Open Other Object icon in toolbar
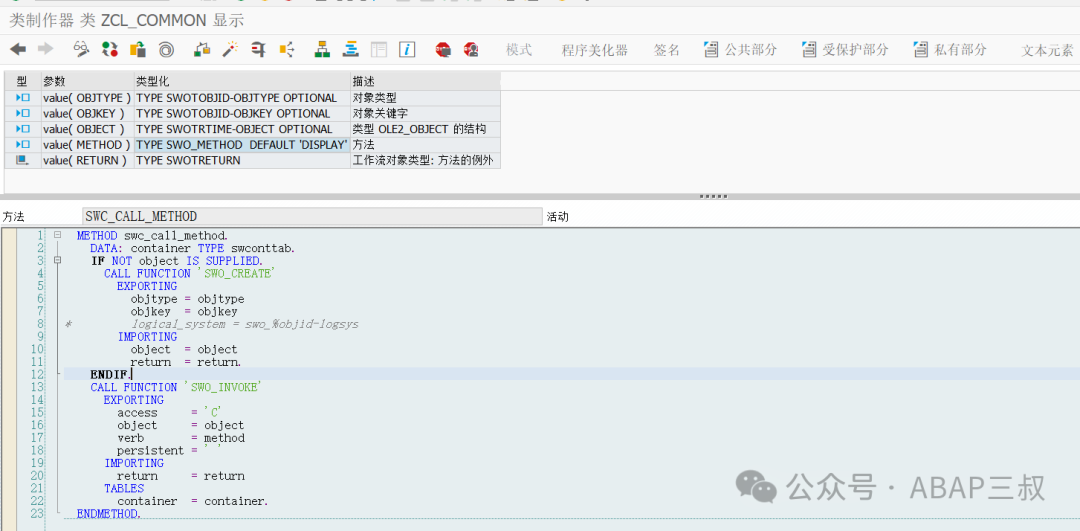Screen dimensions: 1080x531 click(138, 49)
